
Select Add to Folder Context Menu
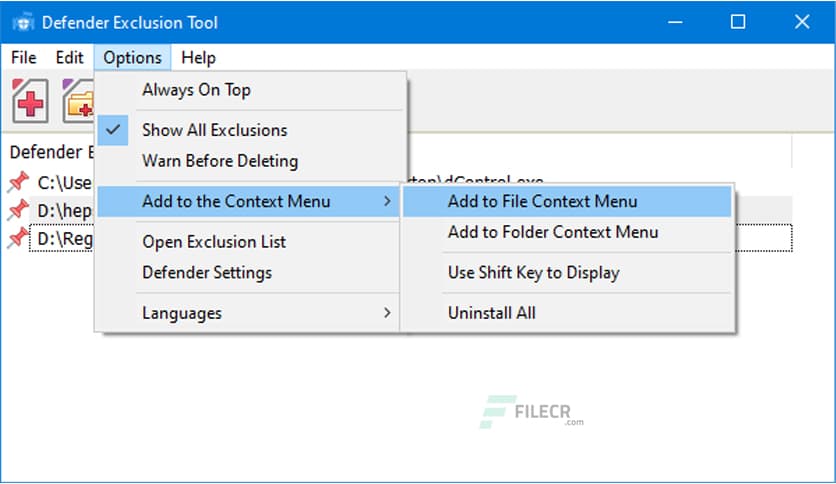click(567, 232)
